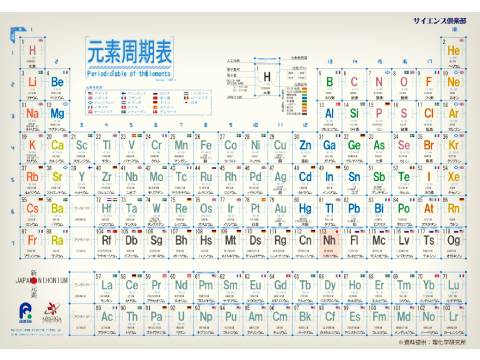The image size is (480, 360).
Task: Select the Gold Au cell
Action: (280, 211)
